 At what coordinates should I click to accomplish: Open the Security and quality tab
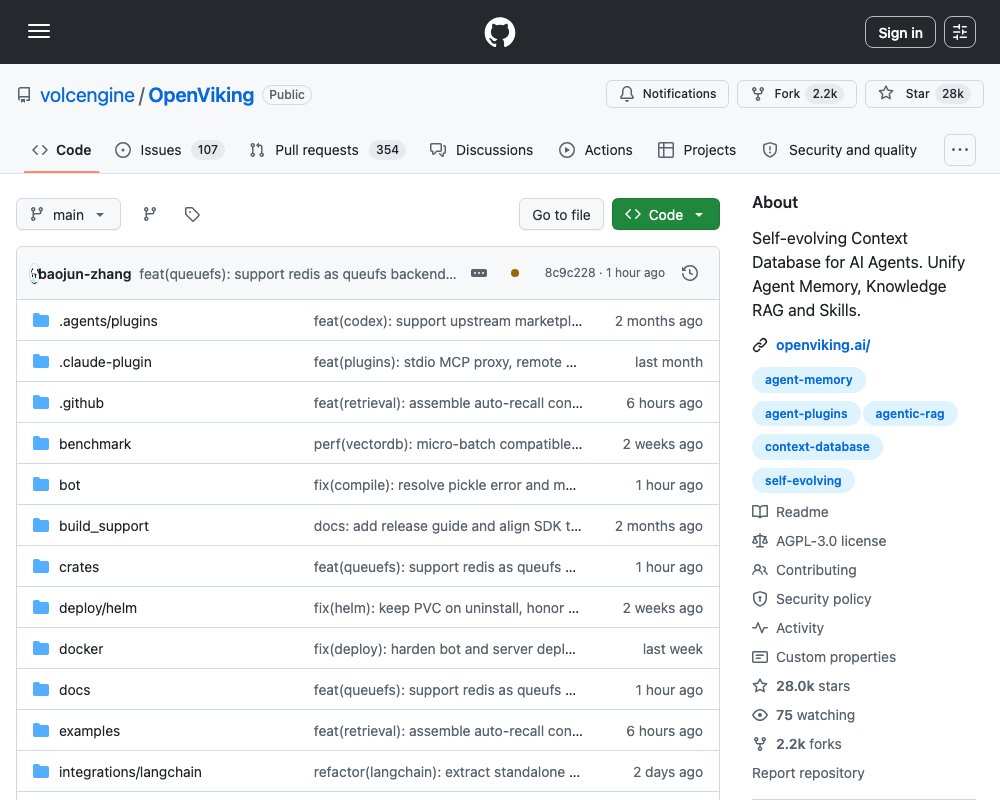click(x=840, y=150)
